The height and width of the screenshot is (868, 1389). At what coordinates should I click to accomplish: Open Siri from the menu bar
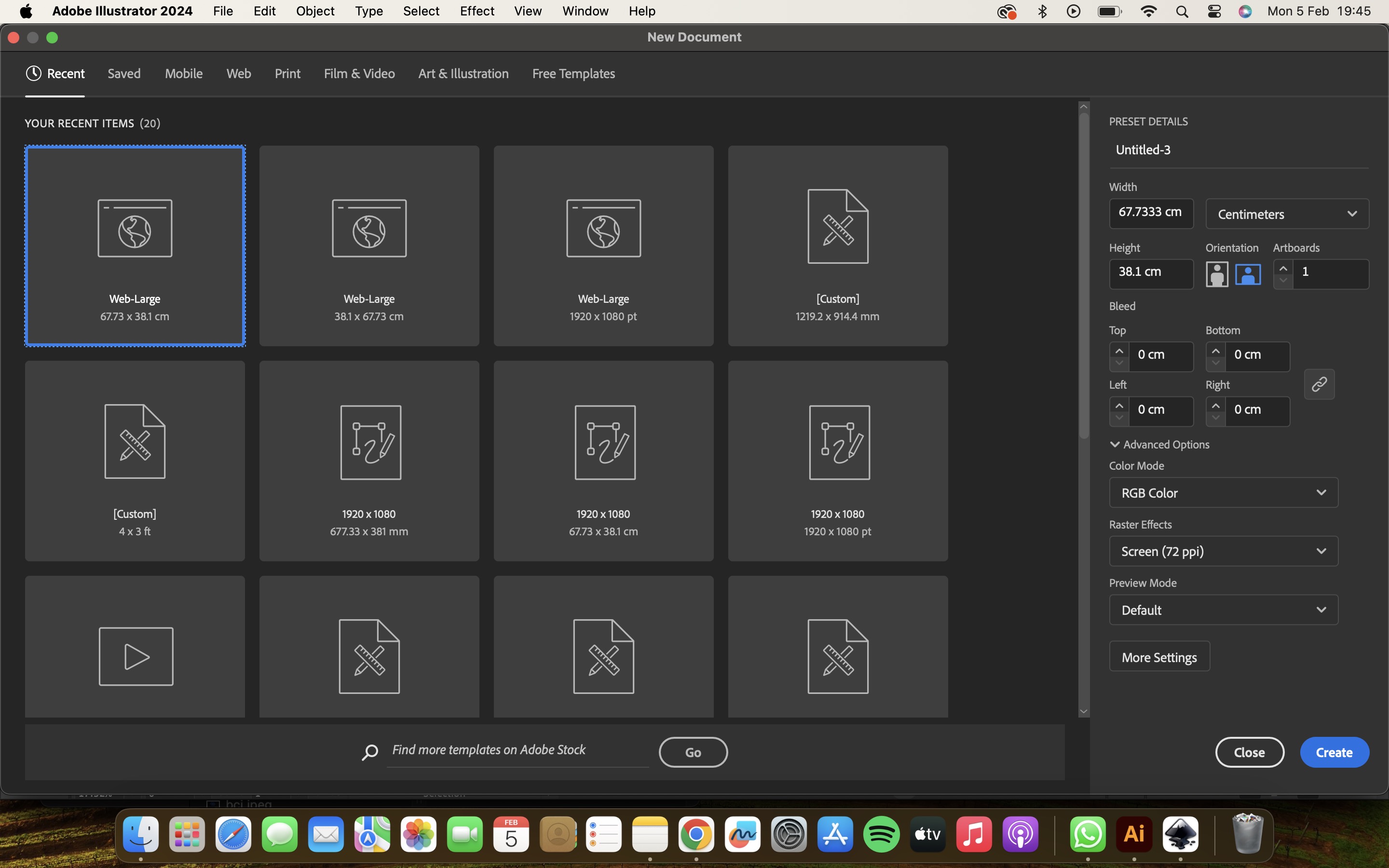[1245, 12]
